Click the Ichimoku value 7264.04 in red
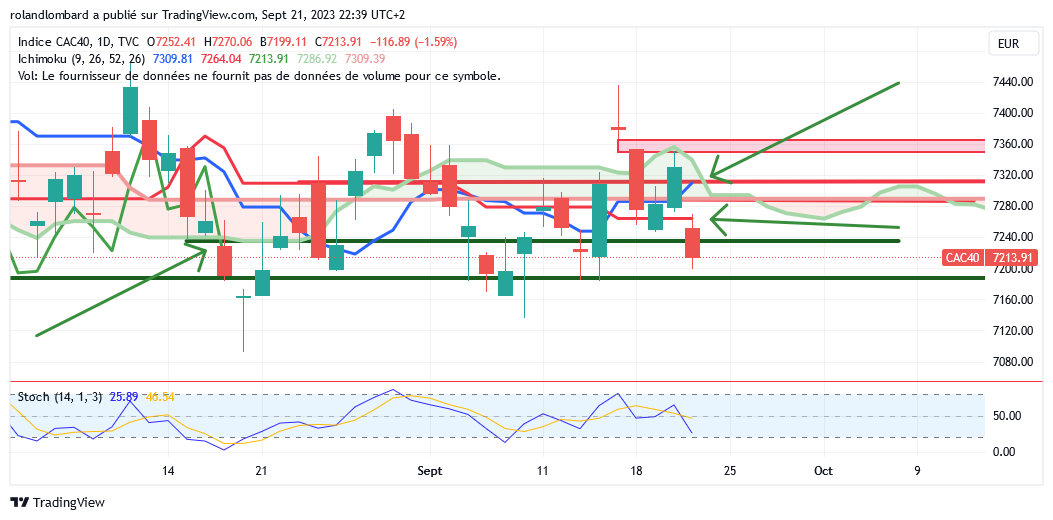The height and width of the screenshot is (520, 1053). pos(222,59)
